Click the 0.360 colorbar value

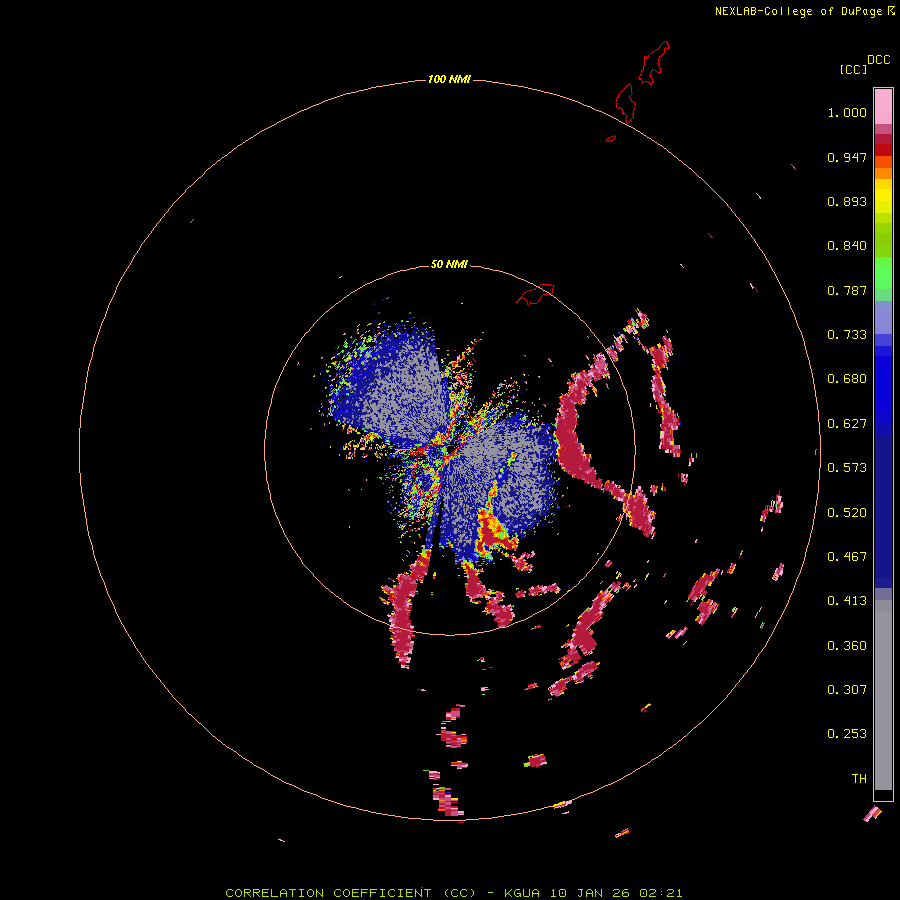[847, 646]
